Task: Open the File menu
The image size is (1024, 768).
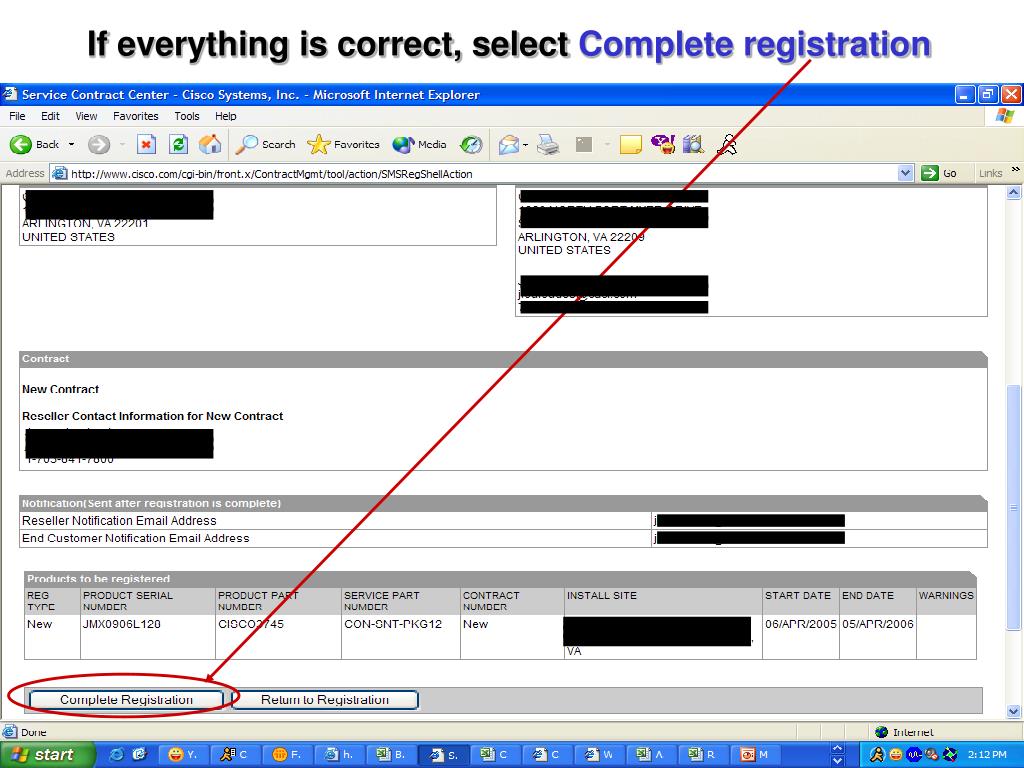Action: (x=18, y=116)
